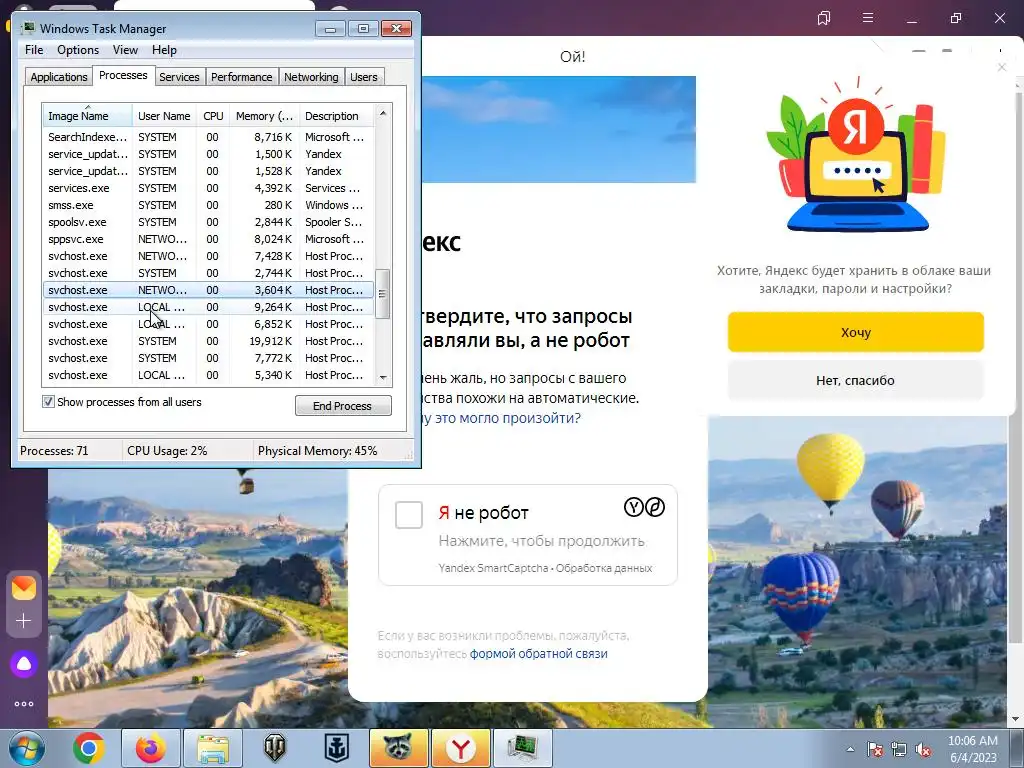Click the End Process button

[343, 406]
